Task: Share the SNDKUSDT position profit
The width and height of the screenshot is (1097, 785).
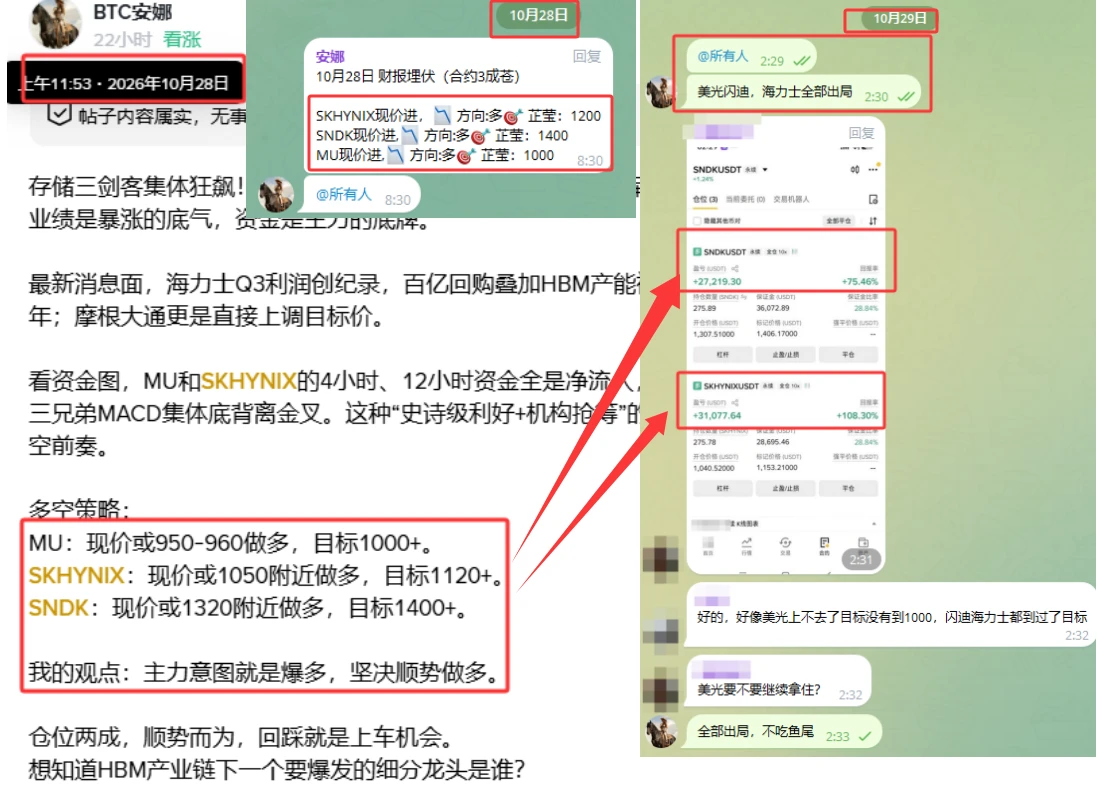Action: coord(735,269)
